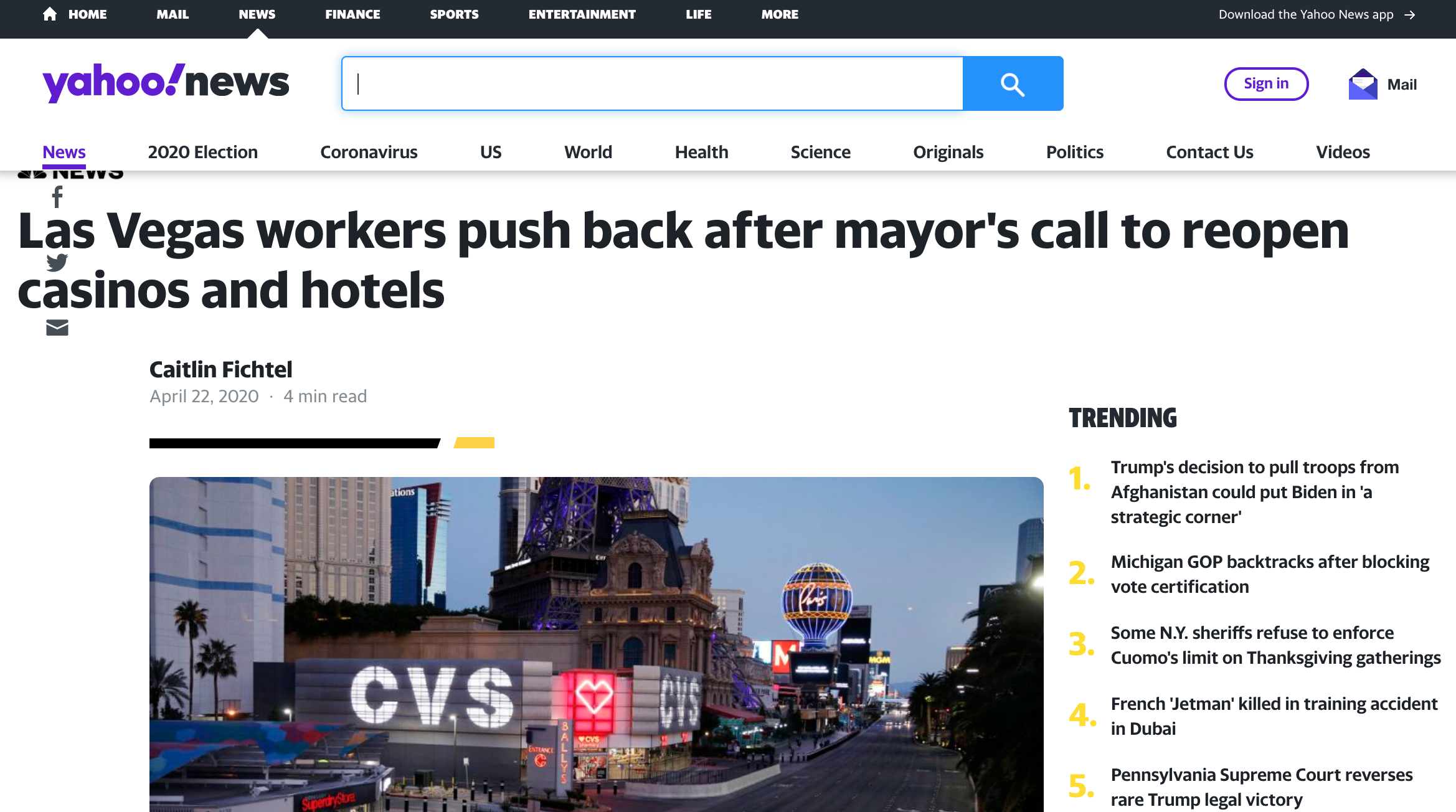Open the Videos section tab
Image resolution: width=1456 pixels, height=812 pixels.
point(1343,152)
